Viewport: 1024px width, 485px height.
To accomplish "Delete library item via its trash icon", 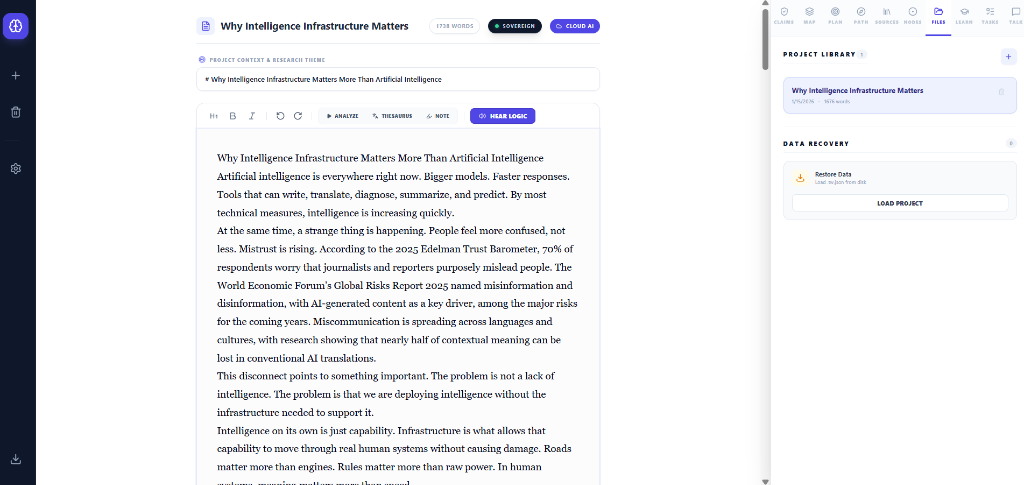I will [1001, 92].
